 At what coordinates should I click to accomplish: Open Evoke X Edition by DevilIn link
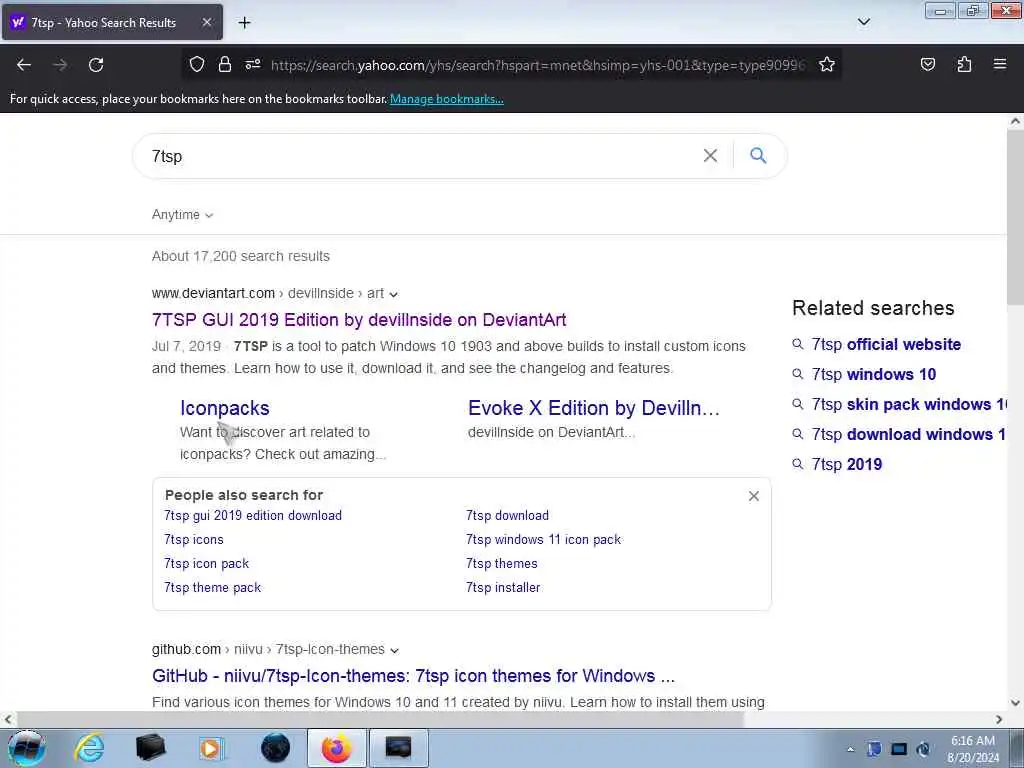(x=594, y=408)
